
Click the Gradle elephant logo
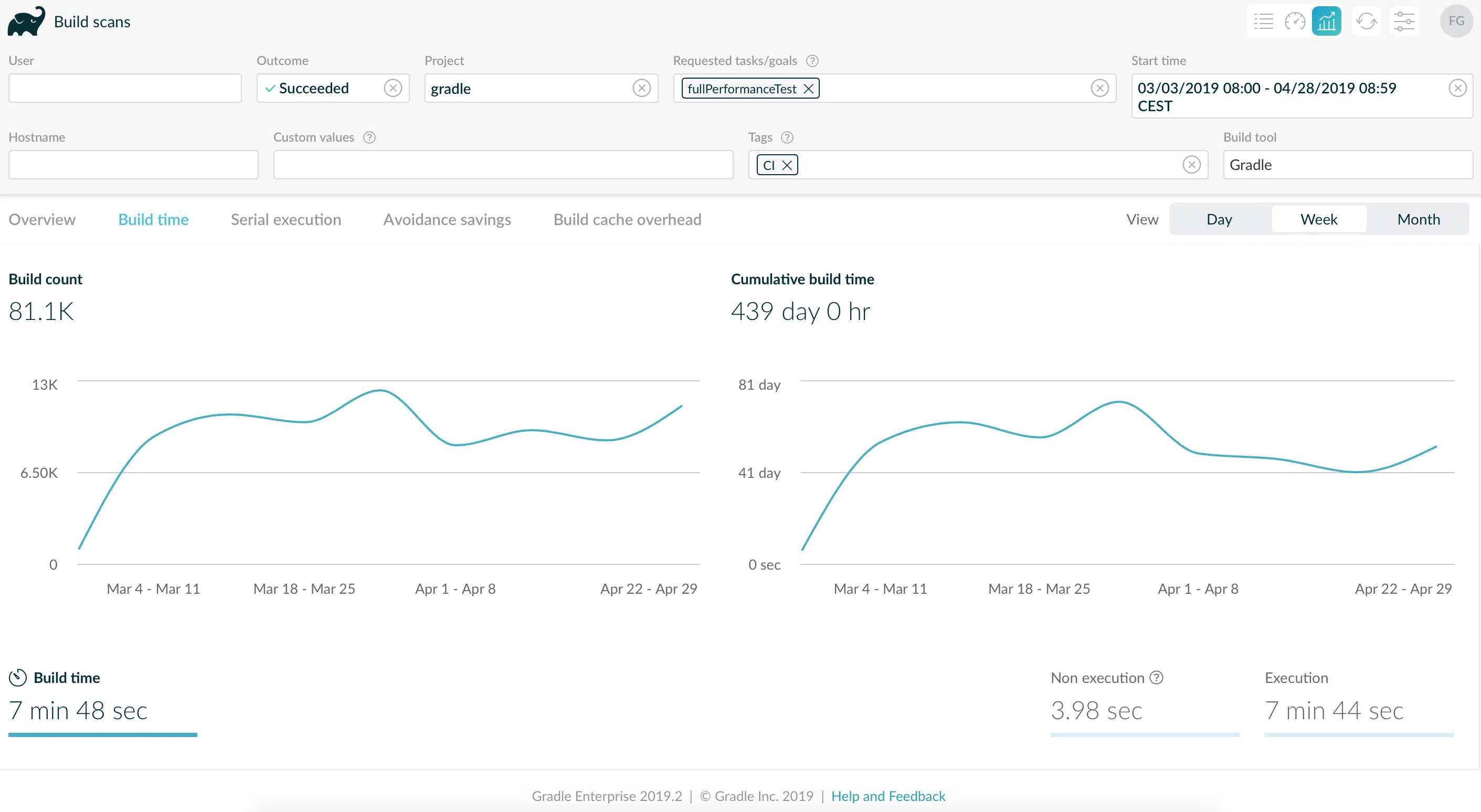click(x=26, y=22)
